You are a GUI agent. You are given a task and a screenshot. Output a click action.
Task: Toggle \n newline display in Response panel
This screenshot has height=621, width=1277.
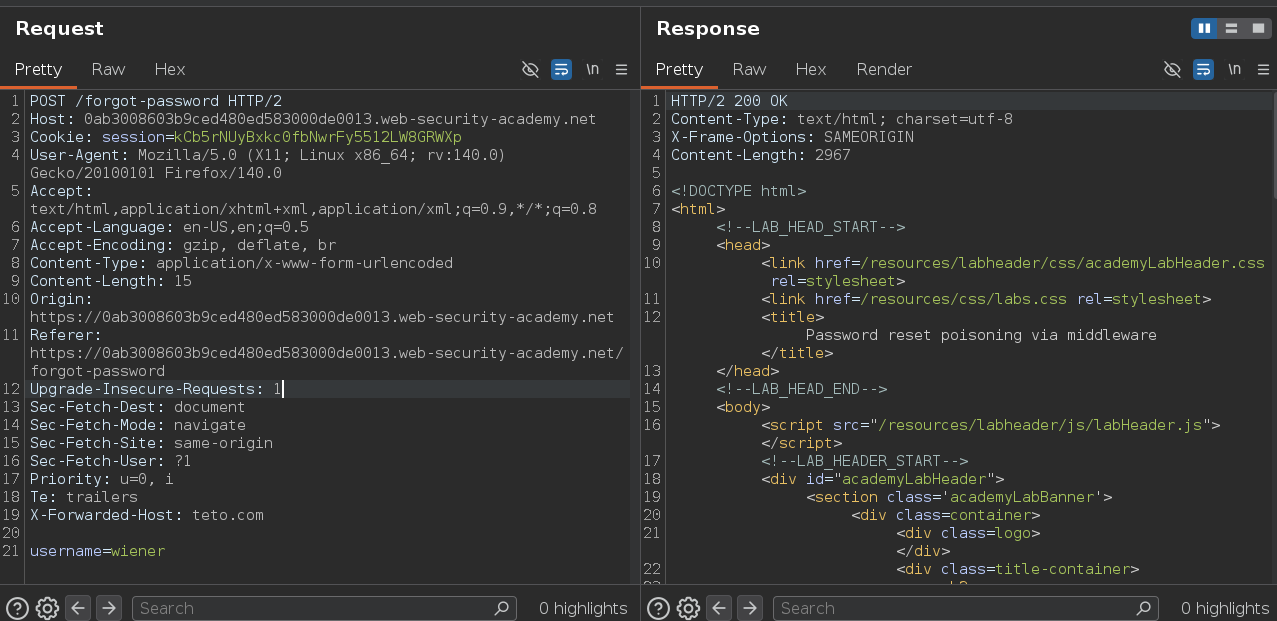1235,69
